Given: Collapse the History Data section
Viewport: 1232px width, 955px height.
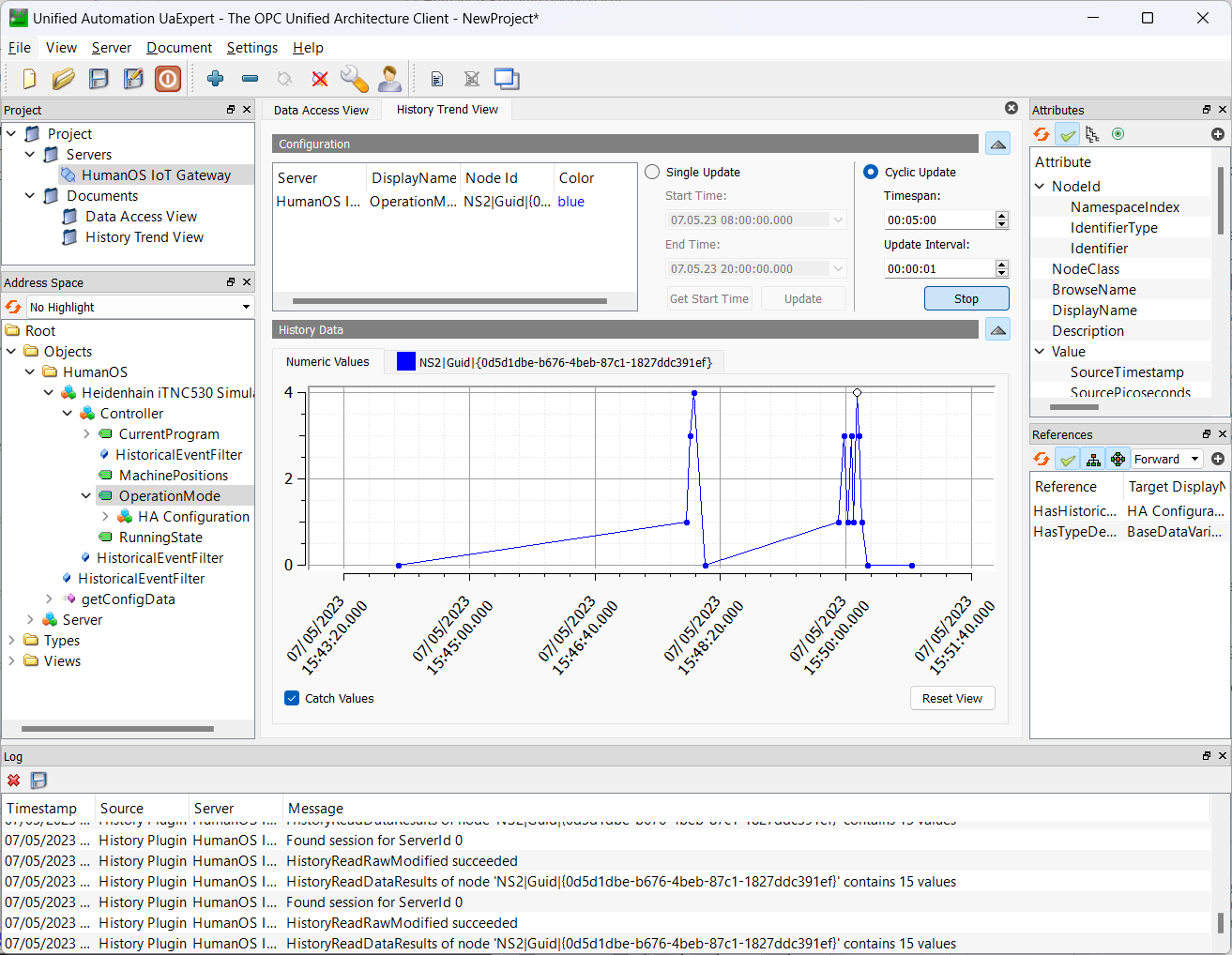Looking at the screenshot, I should 998,329.
